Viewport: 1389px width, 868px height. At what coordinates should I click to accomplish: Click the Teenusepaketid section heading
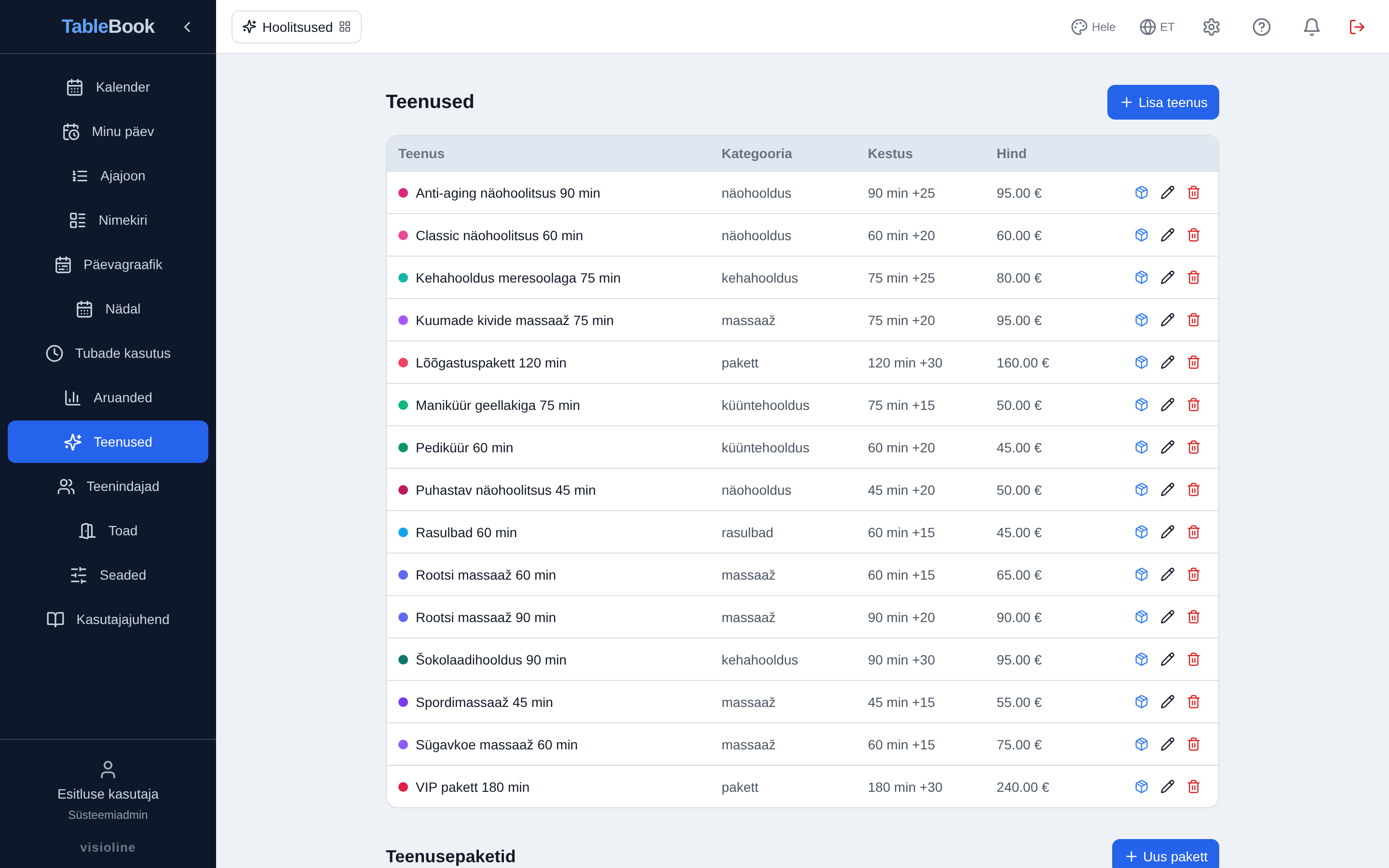coord(450,856)
